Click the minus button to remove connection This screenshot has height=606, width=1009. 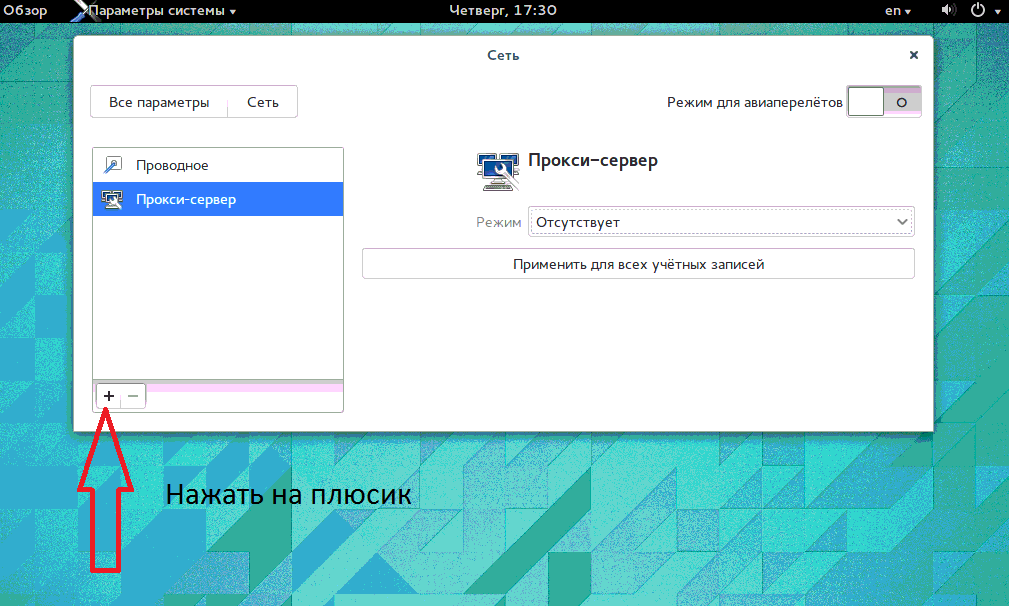coord(133,397)
